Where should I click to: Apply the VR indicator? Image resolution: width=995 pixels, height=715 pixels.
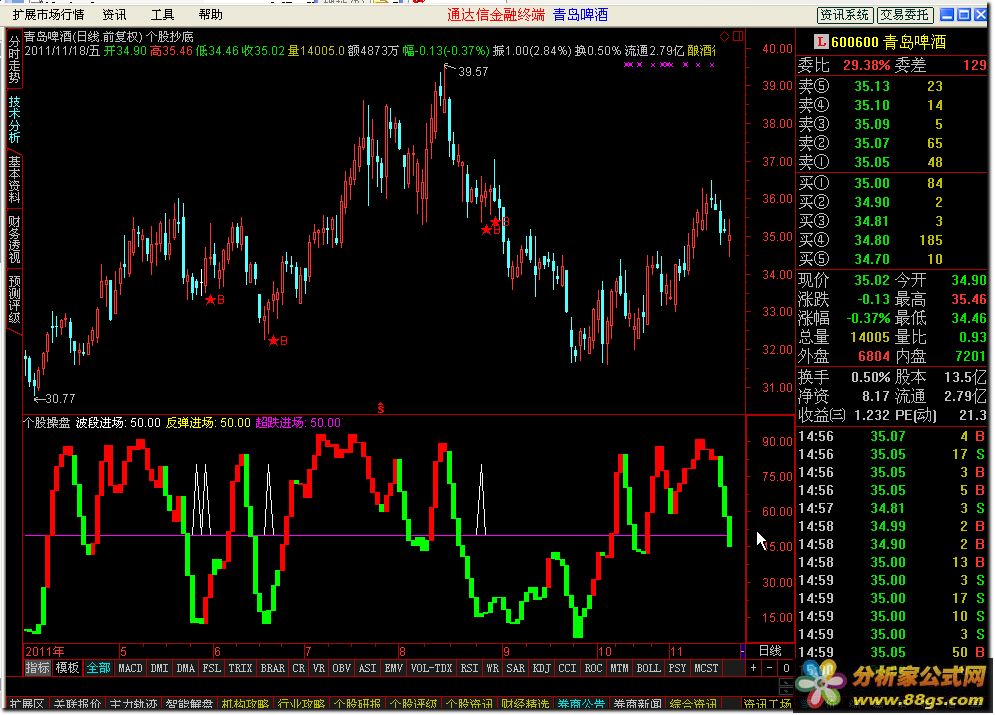(x=319, y=668)
